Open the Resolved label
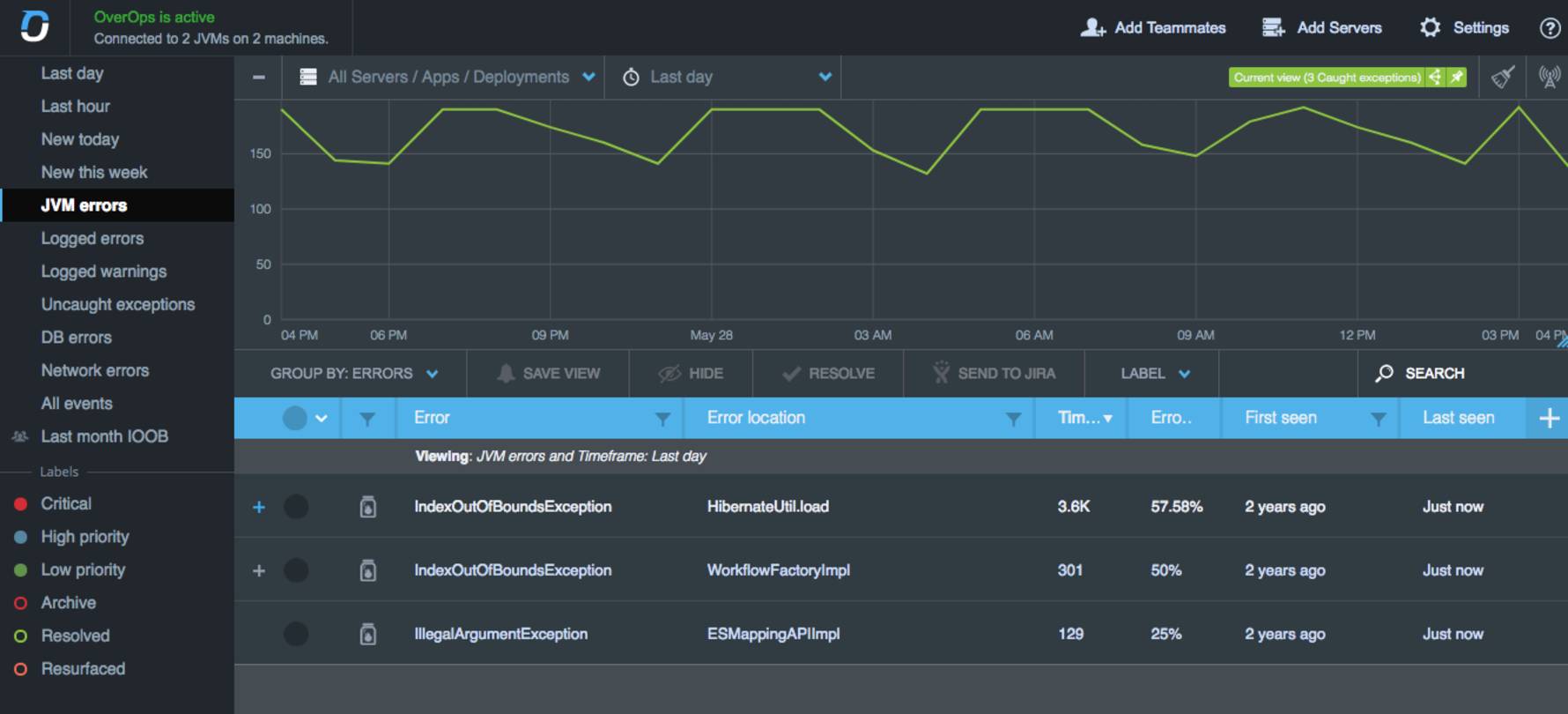 [75, 636]
